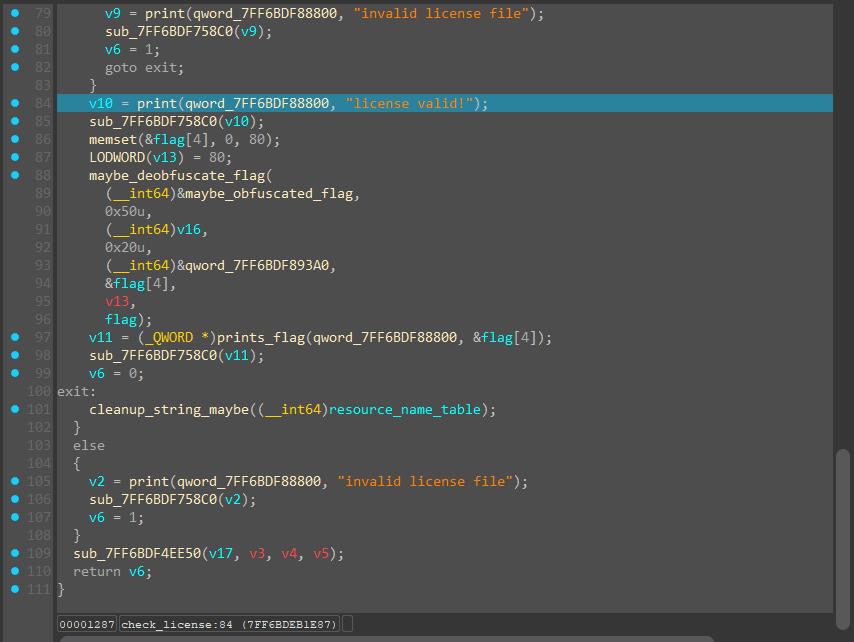The width and height of the screenshot is (854, 642).
Task: Click the gutter dot at line 99
Action: click(14, 373)
